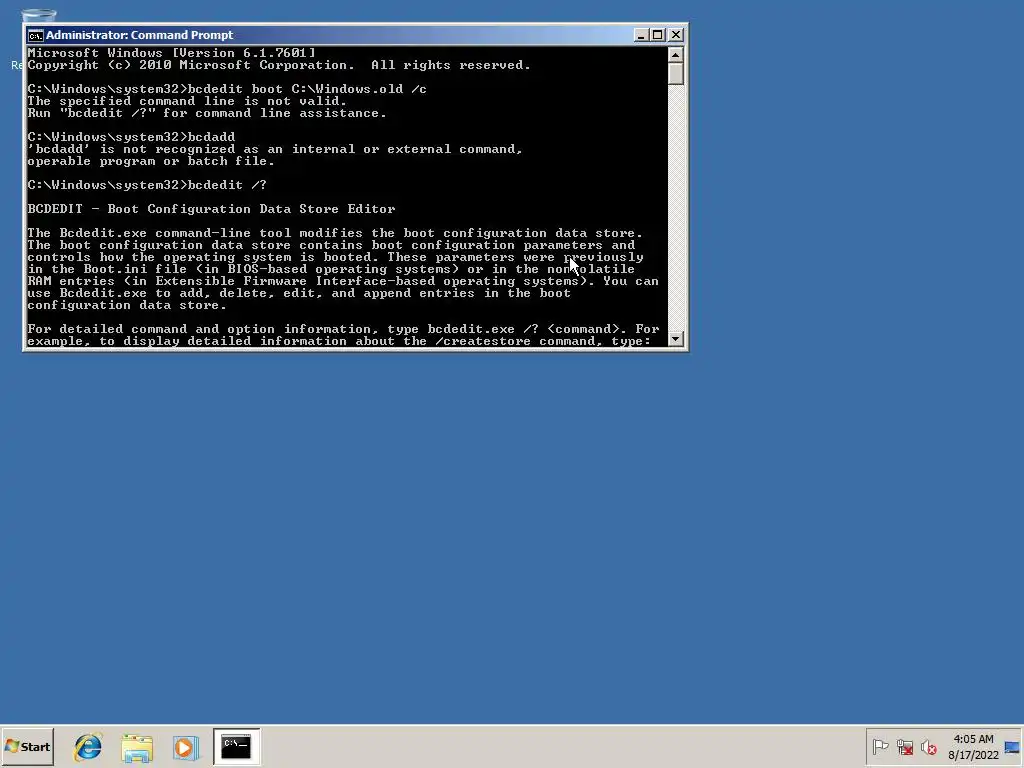Click the 'BCDEDIT - Boot Configuration Data Store Editor' heading
Viewport: 1024px width, 768px height.
click(212, 209)
